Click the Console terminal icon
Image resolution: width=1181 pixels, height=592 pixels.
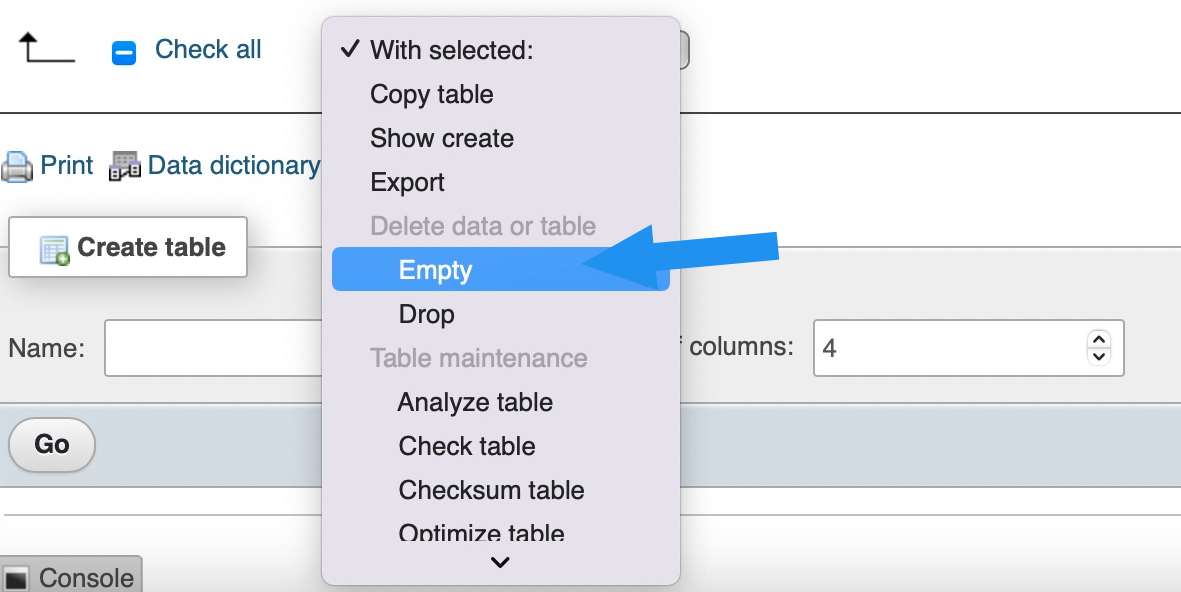pos(16,578)
